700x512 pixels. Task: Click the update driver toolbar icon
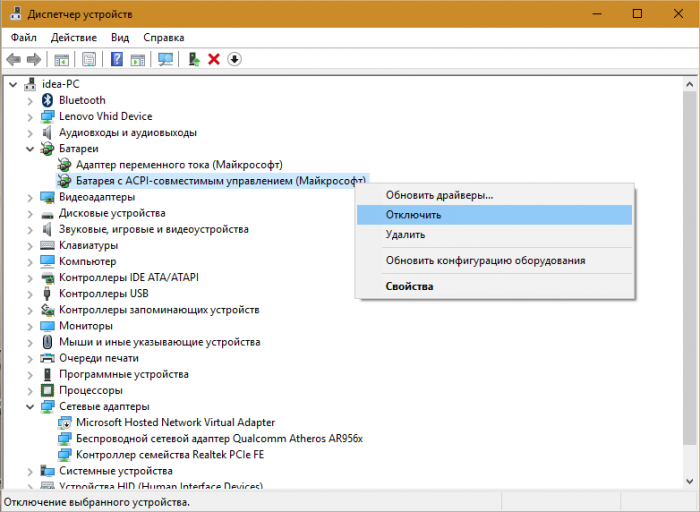coord(194,60)
